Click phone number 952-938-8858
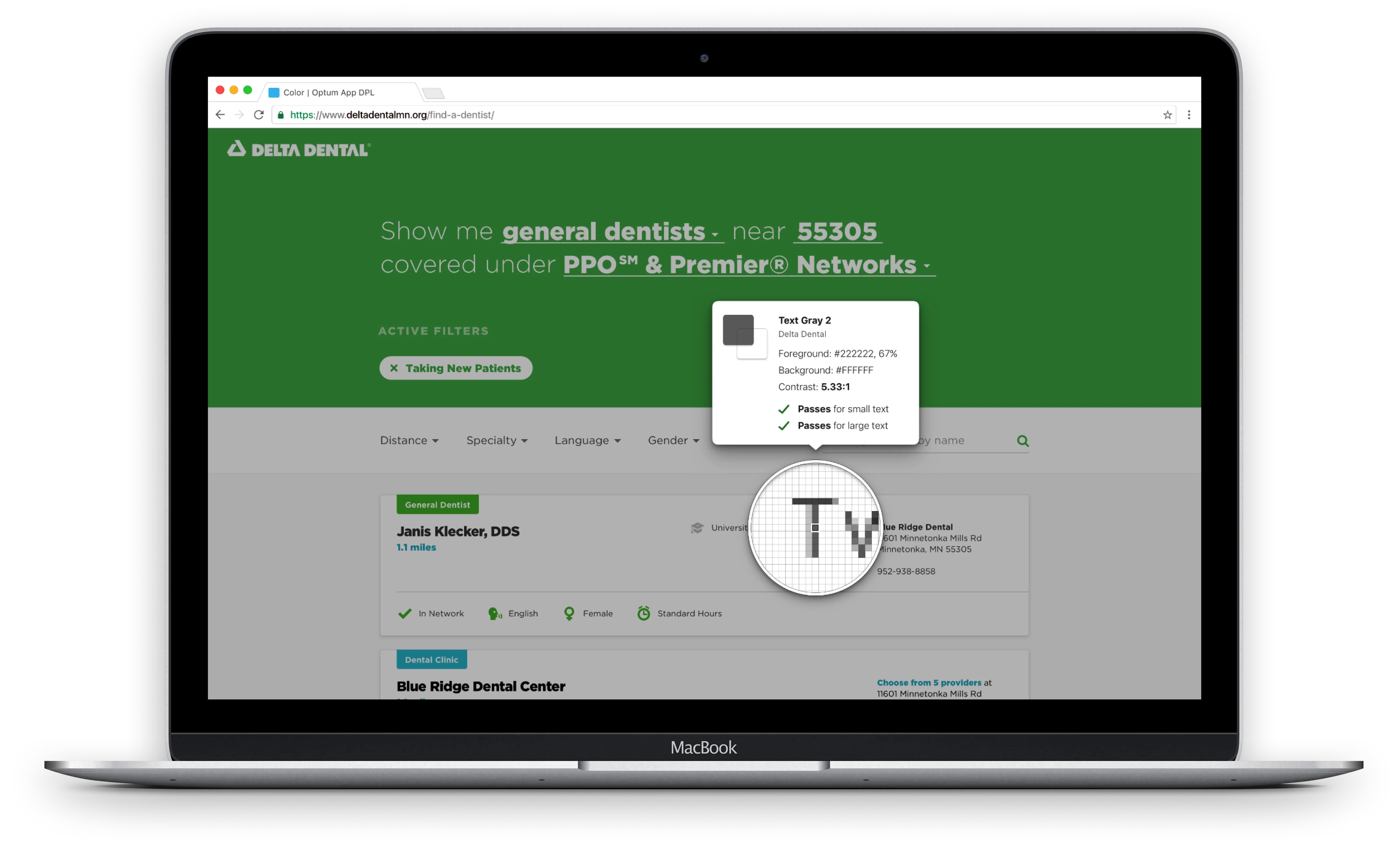 pos(906,571)
